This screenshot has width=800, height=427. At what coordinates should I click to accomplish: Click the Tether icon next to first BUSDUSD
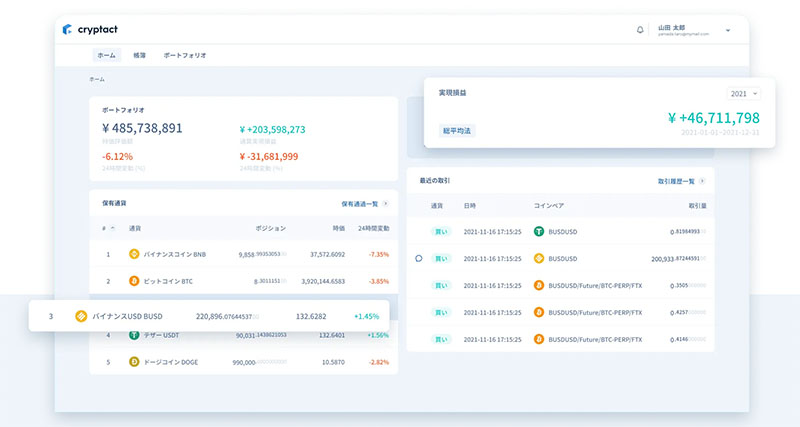539,232
